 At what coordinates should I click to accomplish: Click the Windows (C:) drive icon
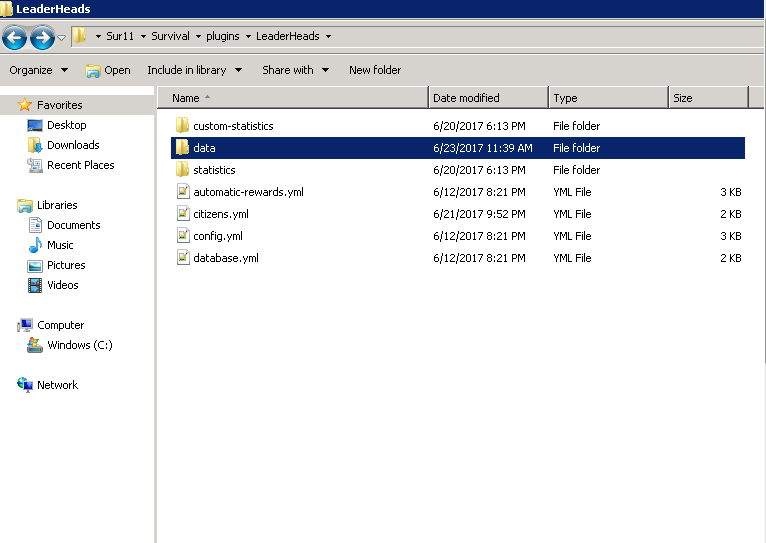35,345
